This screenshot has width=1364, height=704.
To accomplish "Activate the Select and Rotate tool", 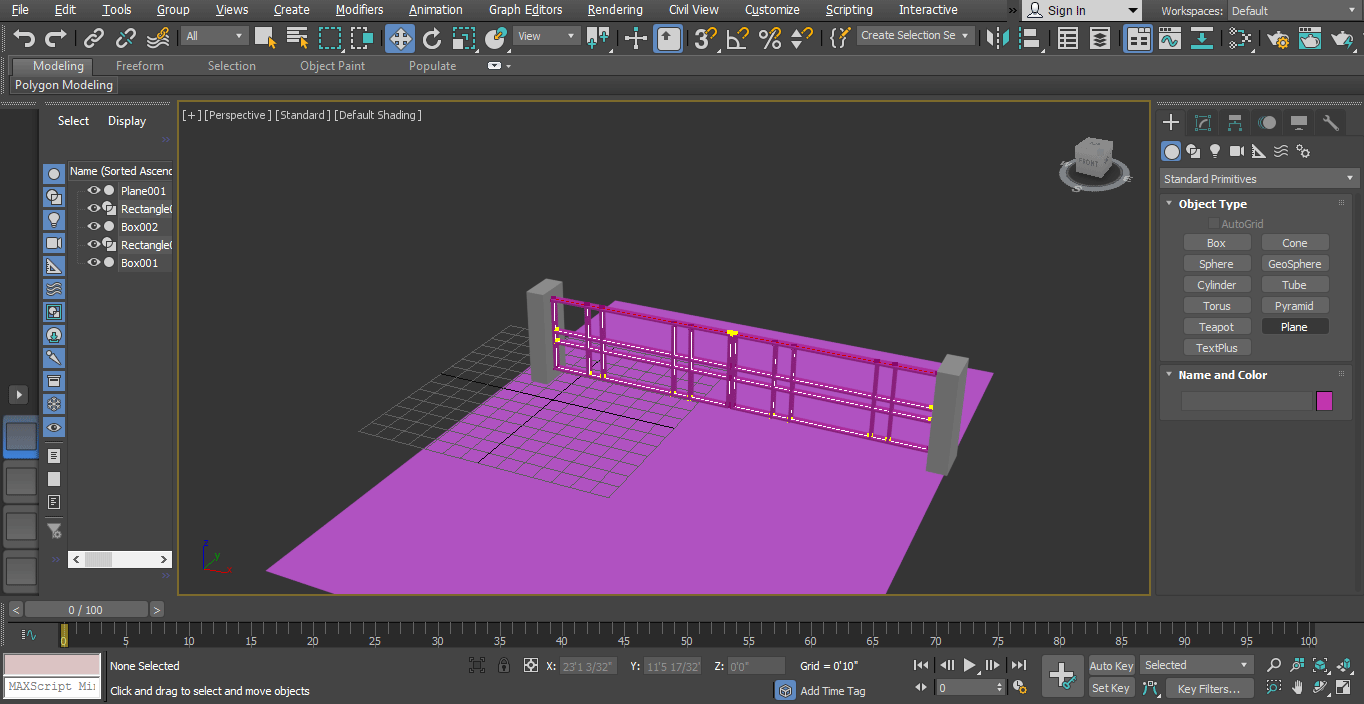I will (x=431, y=38).
